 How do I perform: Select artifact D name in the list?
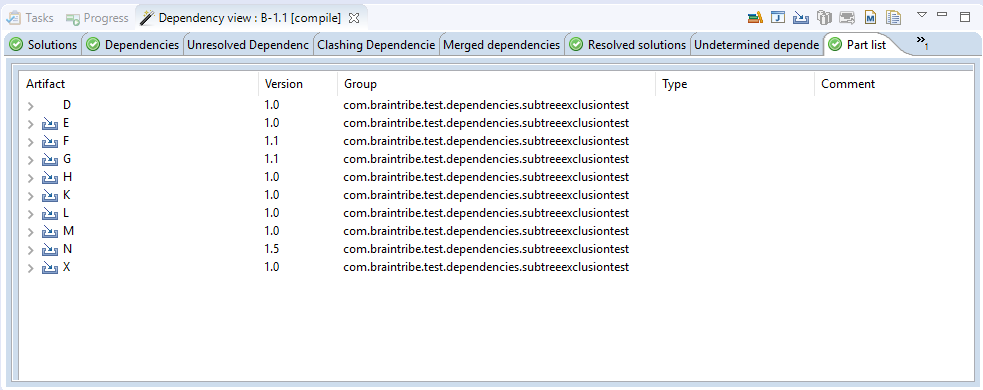67,105
